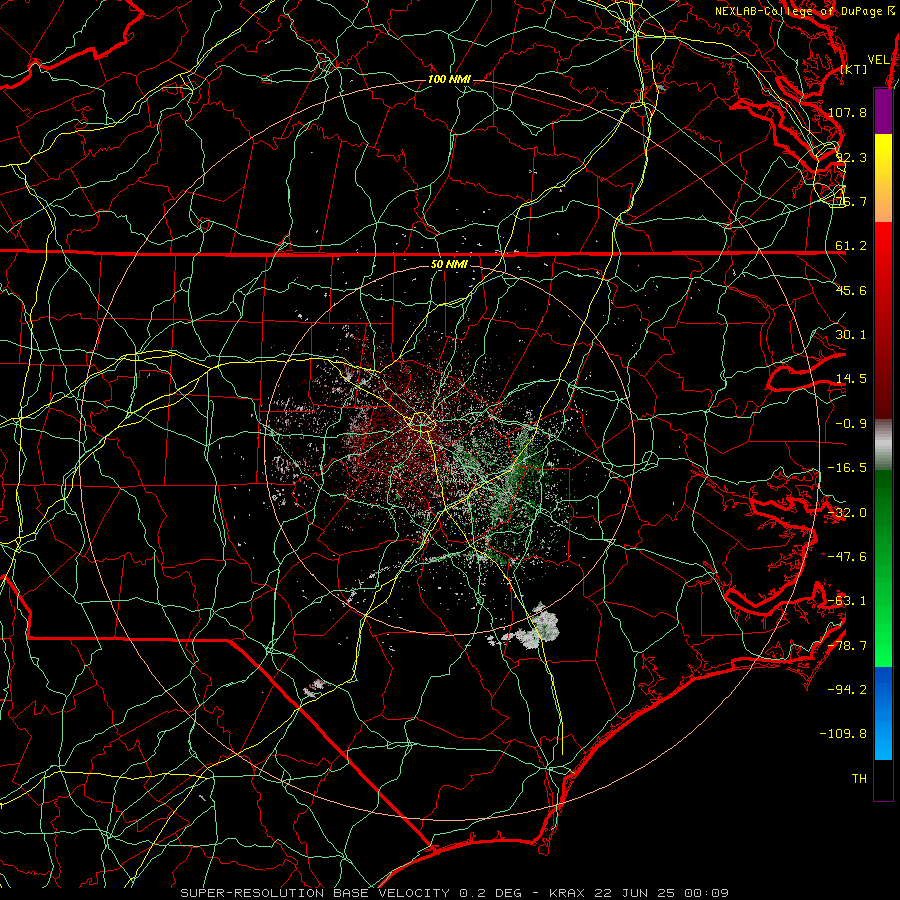Click the 76.7 legend value
Viewport: 900px width, 900px height.
pos(851,201)
